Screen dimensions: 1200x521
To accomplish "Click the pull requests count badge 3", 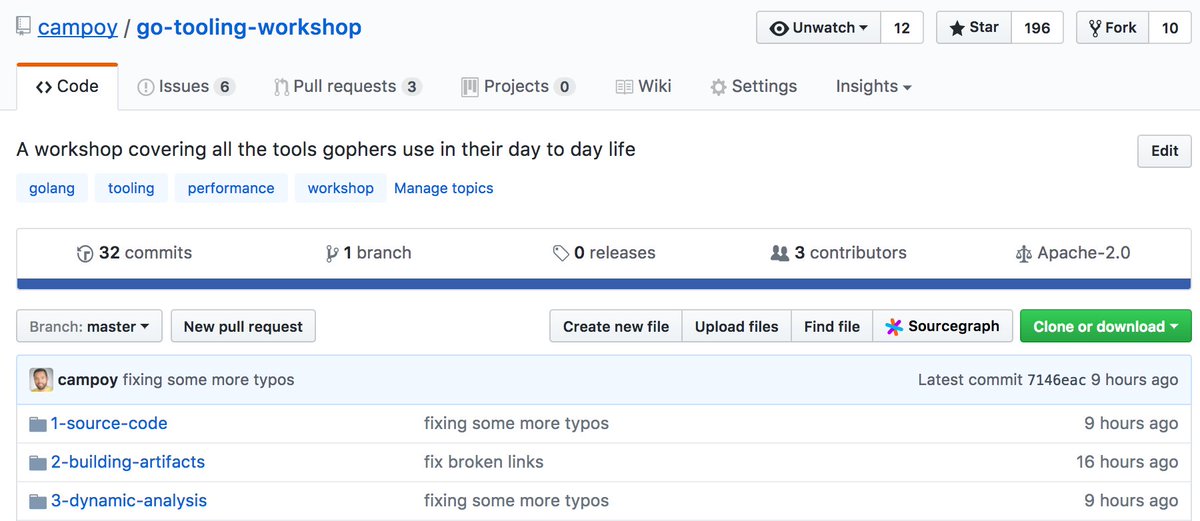I will (412, 87).
